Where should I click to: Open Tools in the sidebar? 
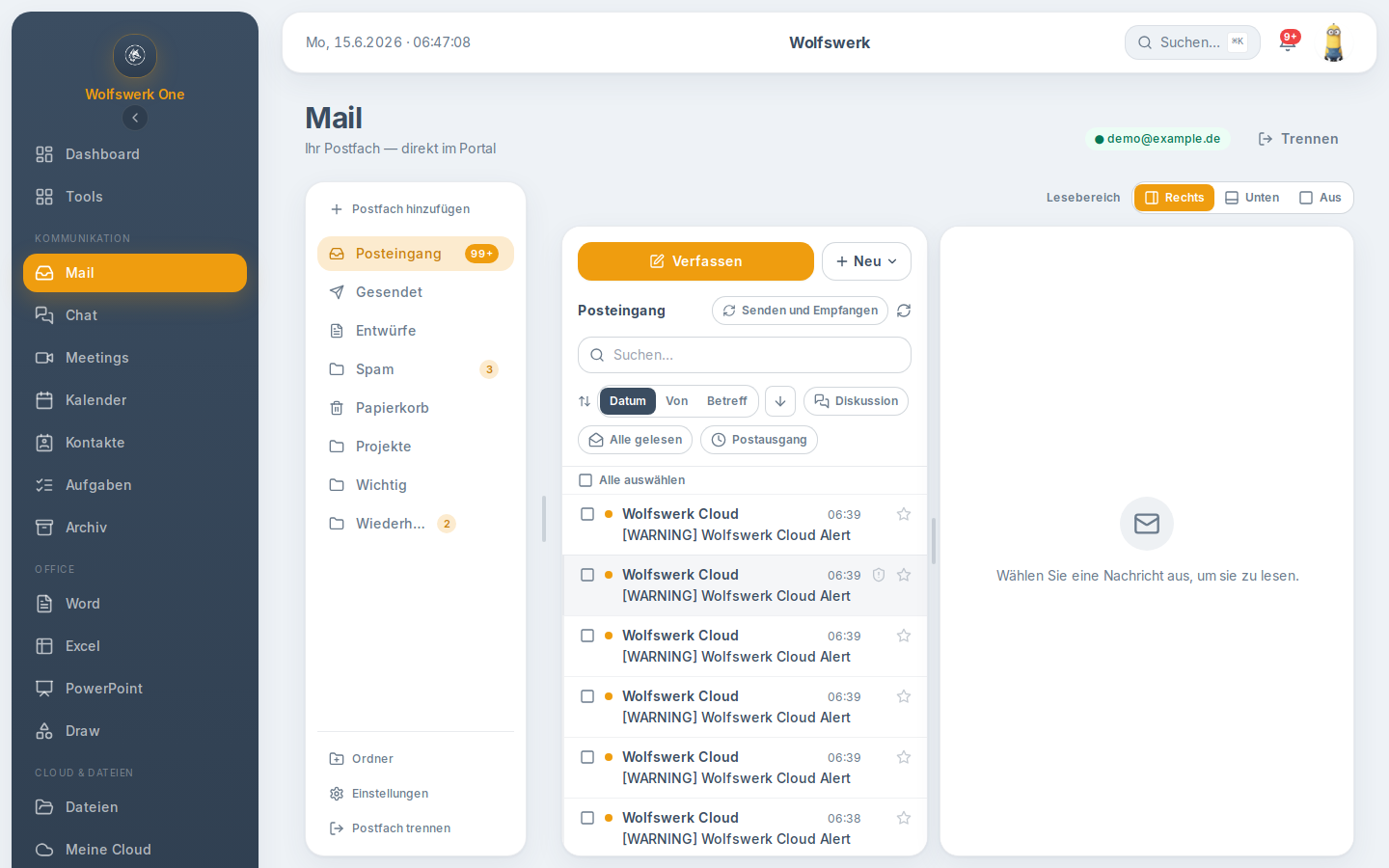coord(135,197)
